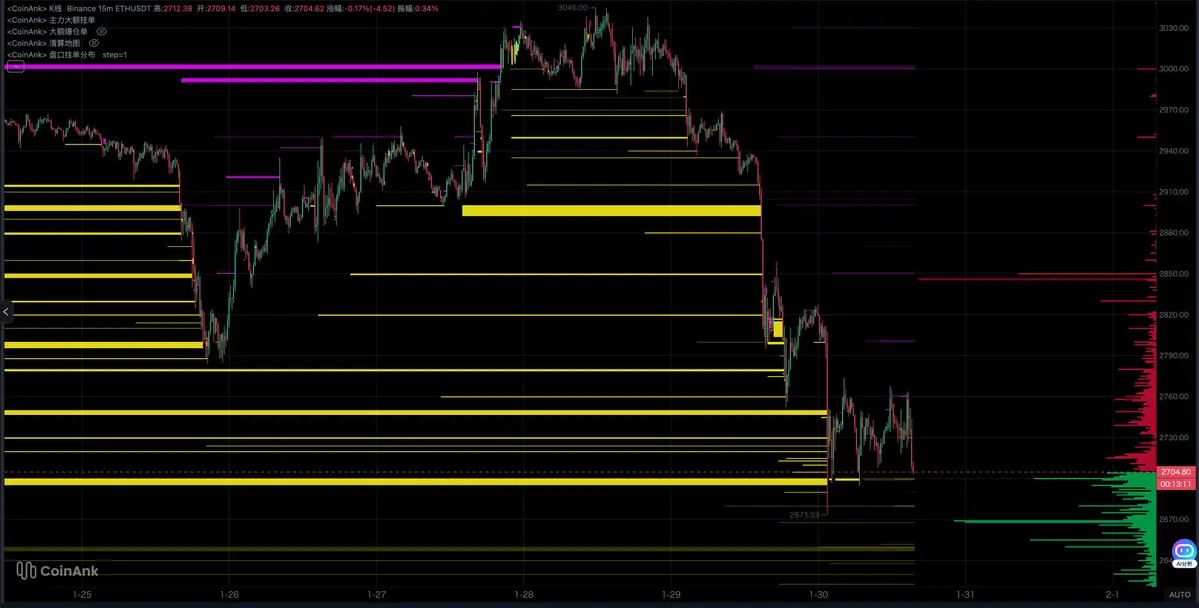Expand the left sidebar arrow
The width and height of the screenshot is (1199, 608).
(5, 311)
